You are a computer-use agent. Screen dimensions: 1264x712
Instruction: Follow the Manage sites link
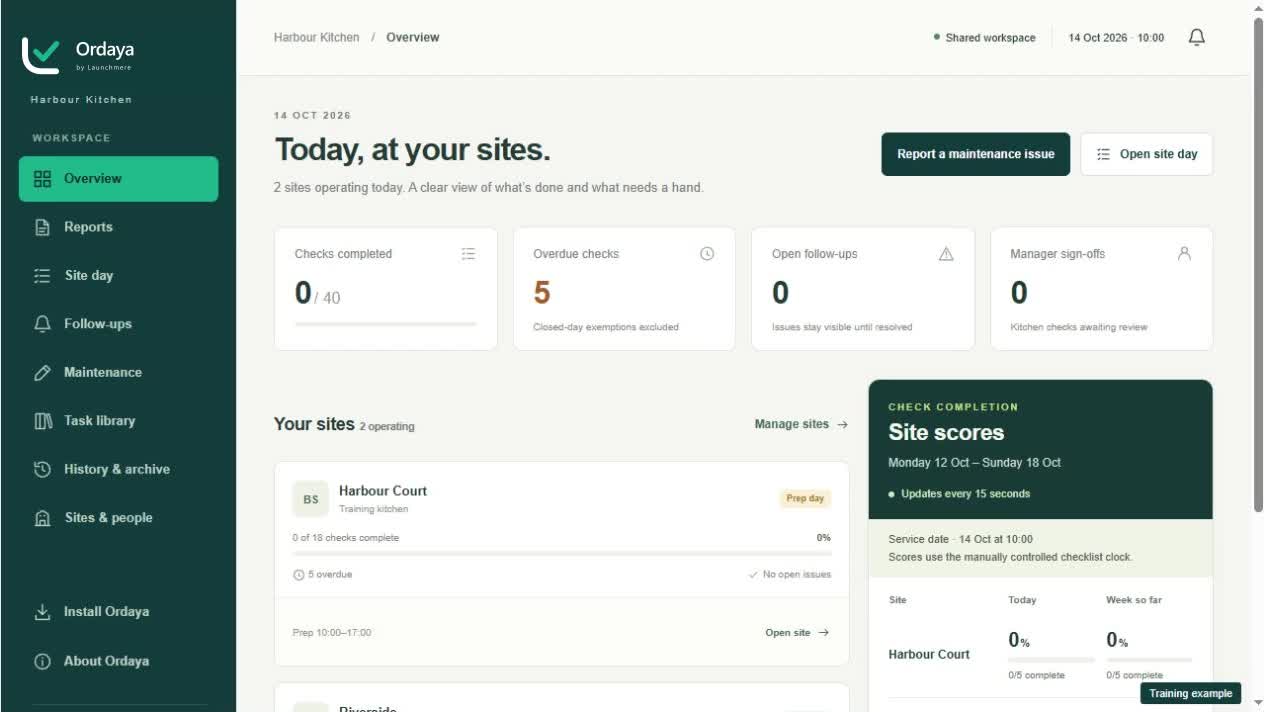point(801,424)
